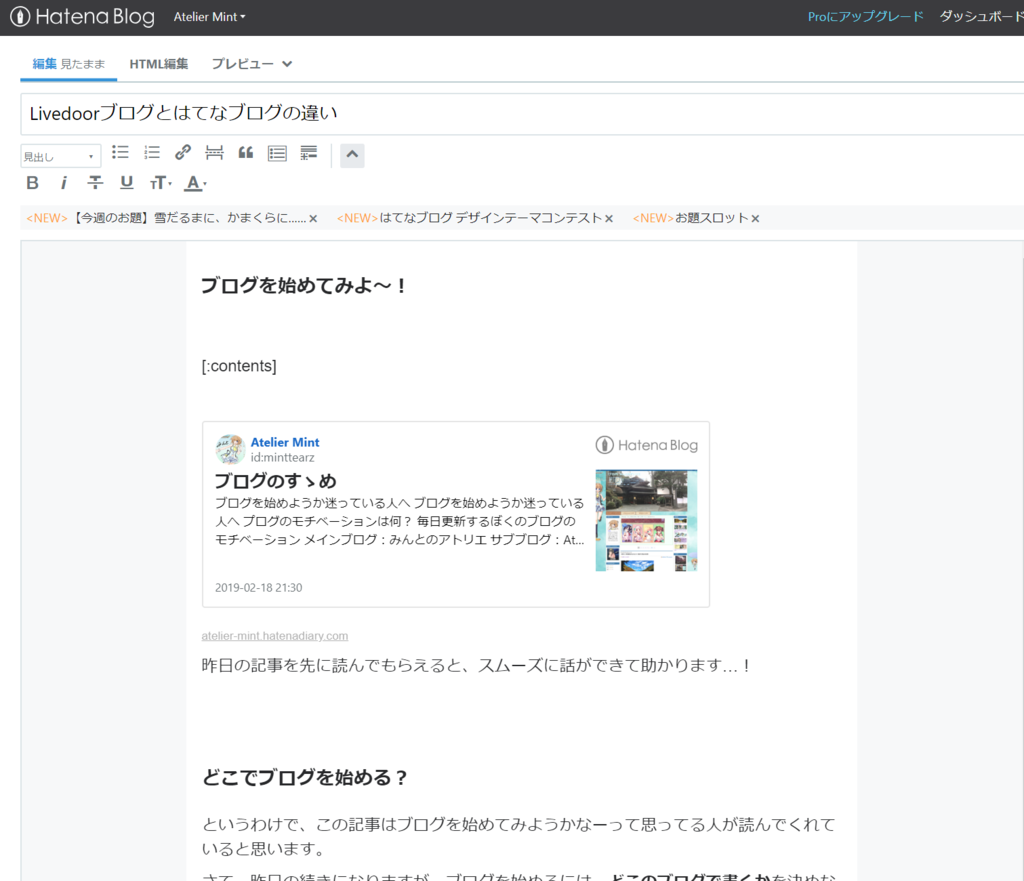Screen dimensions: 1024x881
Task: Open the font size dropdown
Action: point(161,183)
